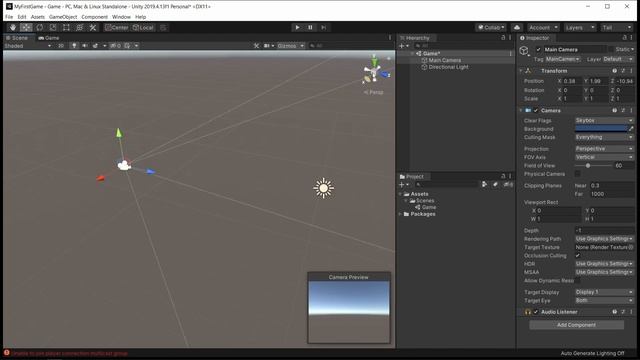
Task: Select the Move tool in toolbar
Action: 26,27
